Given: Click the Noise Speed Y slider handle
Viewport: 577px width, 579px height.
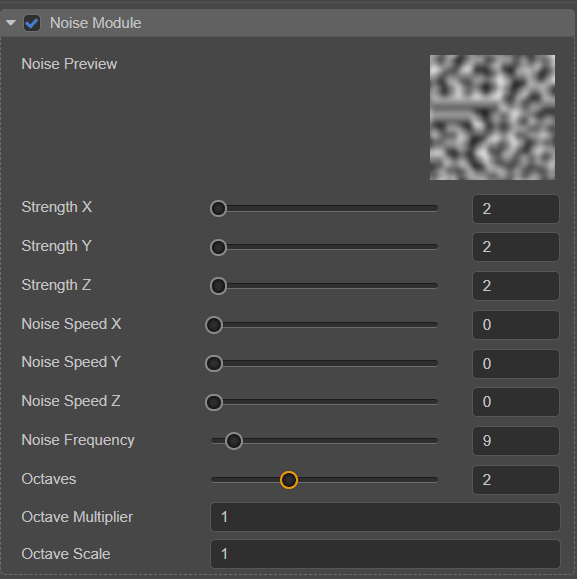Looking at the screenshot, I should 214,363.
